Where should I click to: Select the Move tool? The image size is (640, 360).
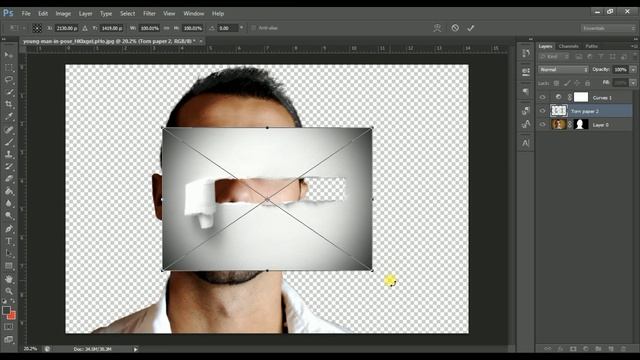point(9,55)
